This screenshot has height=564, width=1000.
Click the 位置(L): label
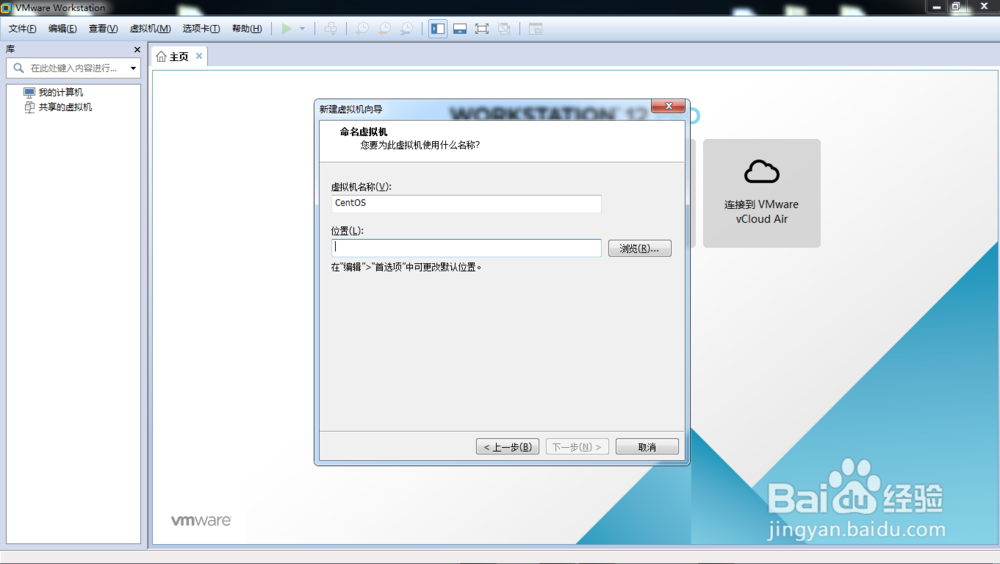coord(347,231)
